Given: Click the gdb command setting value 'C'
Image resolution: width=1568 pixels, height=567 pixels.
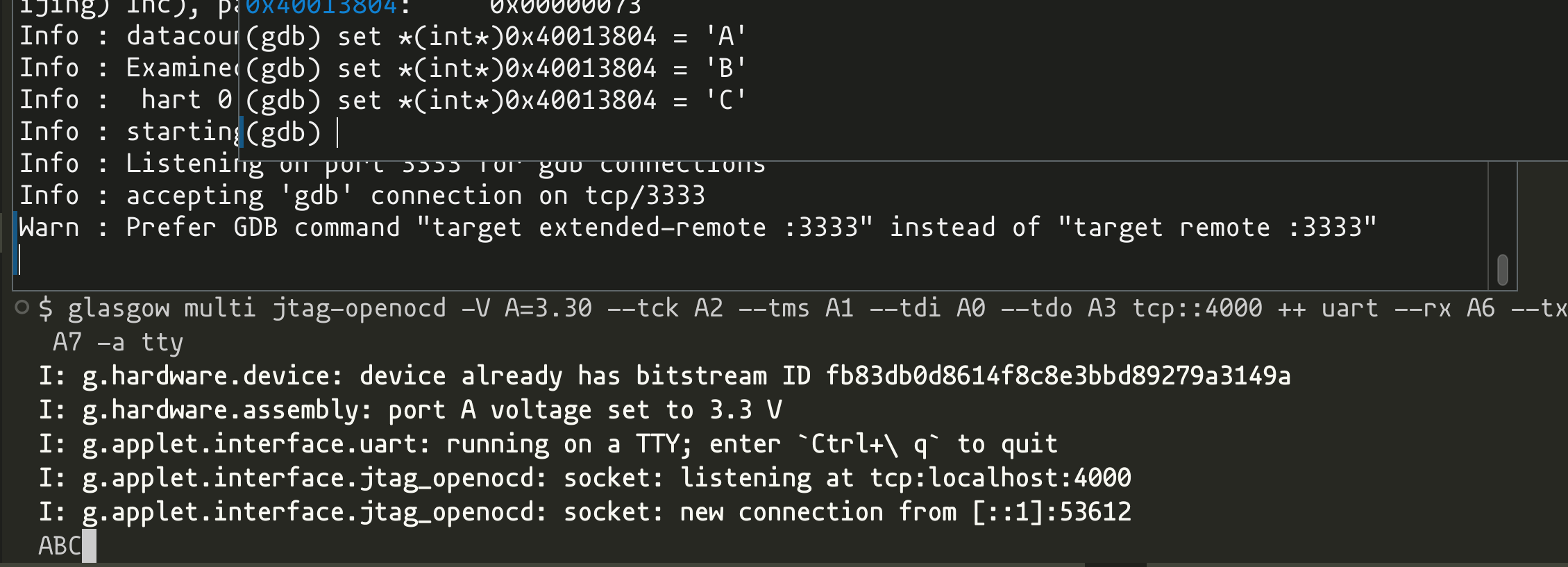Looking at the screenshot, I should [x=496, y=100].
